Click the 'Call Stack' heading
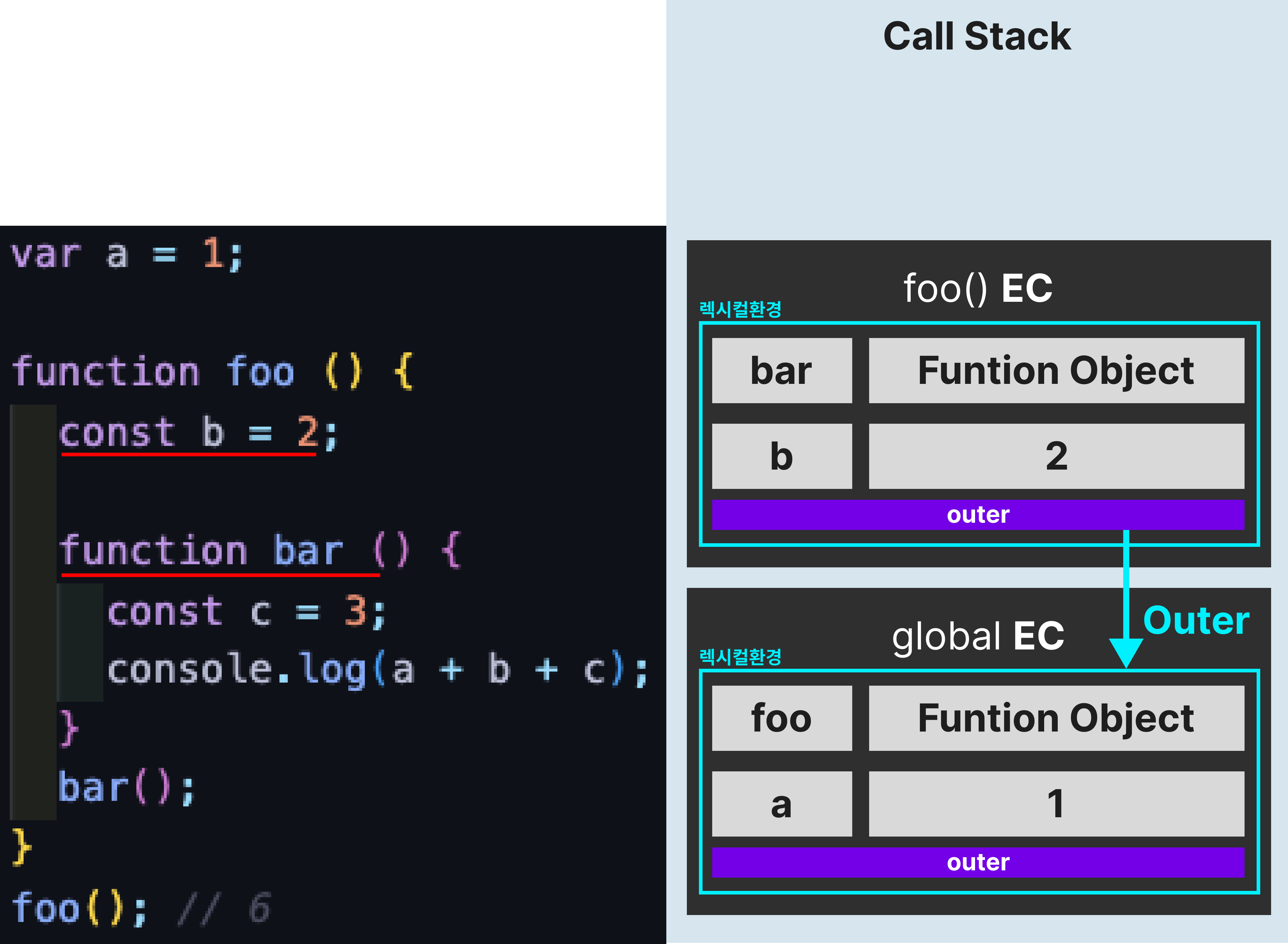The image size is (1288, 944). click(977, 36)
